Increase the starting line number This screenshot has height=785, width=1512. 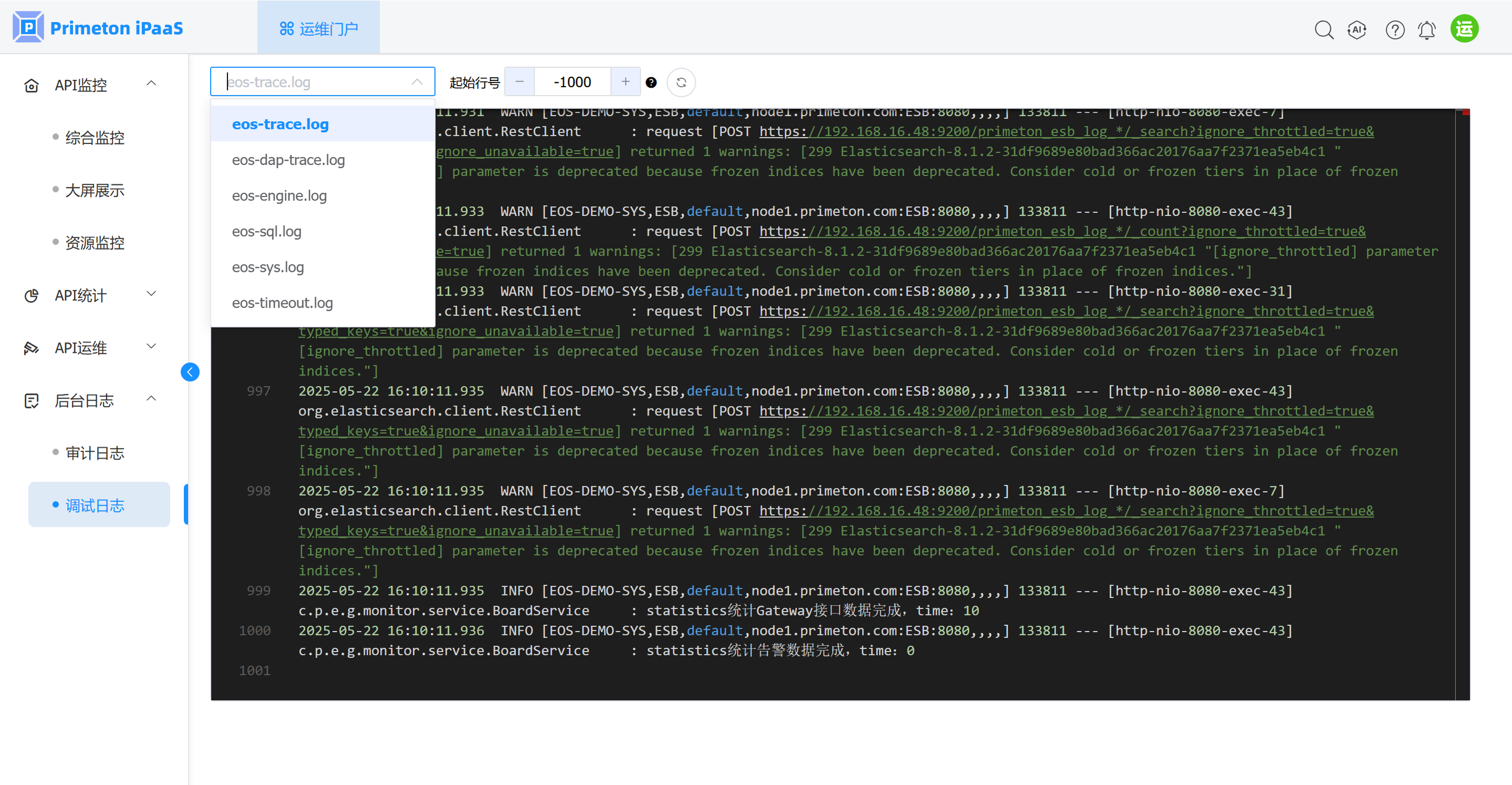click(x=625, y=81)
